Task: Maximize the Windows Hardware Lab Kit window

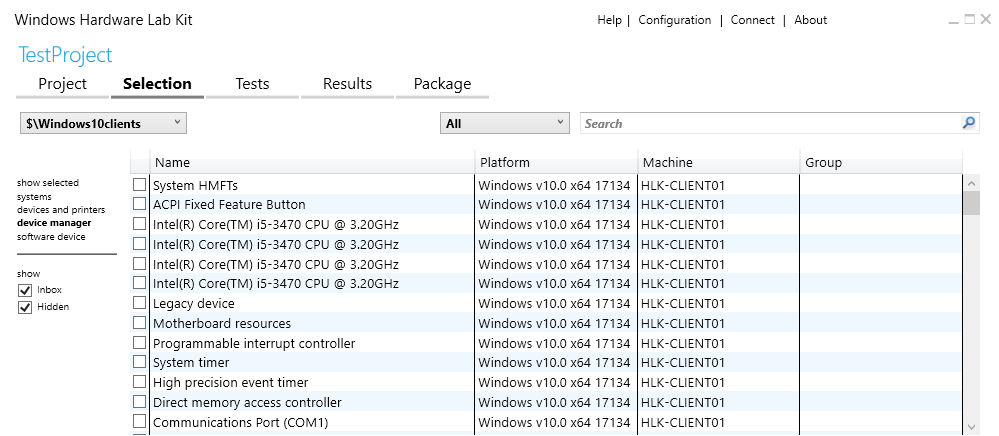Action: pos(970,19)
